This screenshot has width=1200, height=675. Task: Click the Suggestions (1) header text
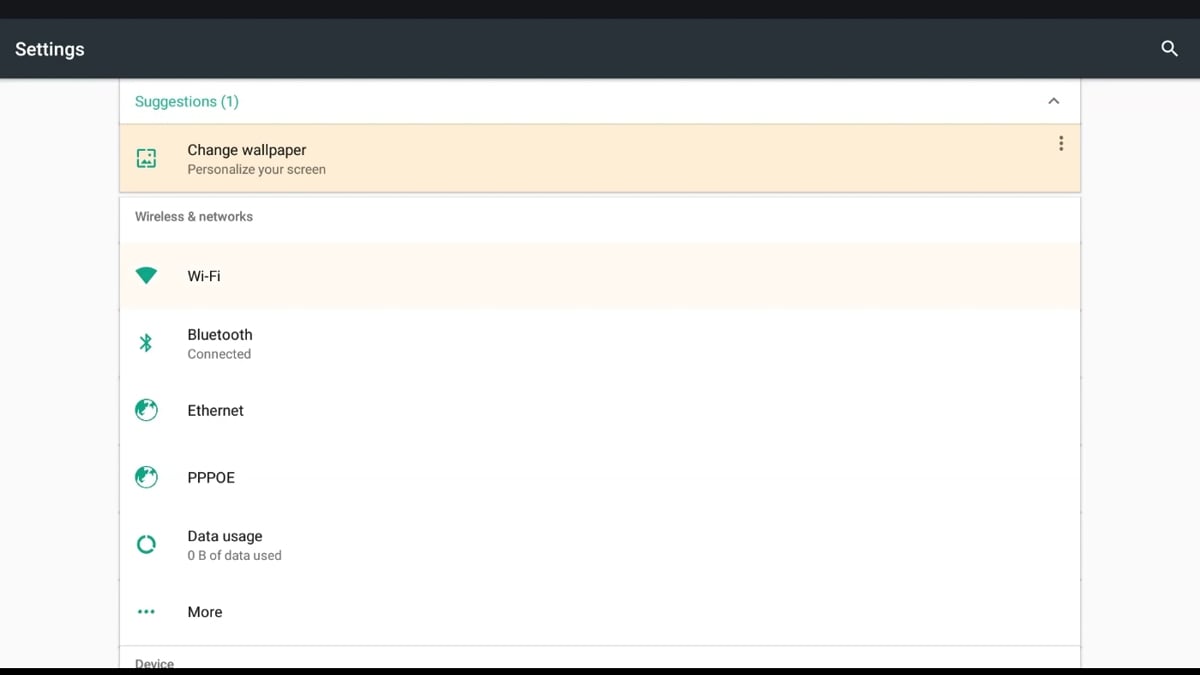(x=187, y=101)
